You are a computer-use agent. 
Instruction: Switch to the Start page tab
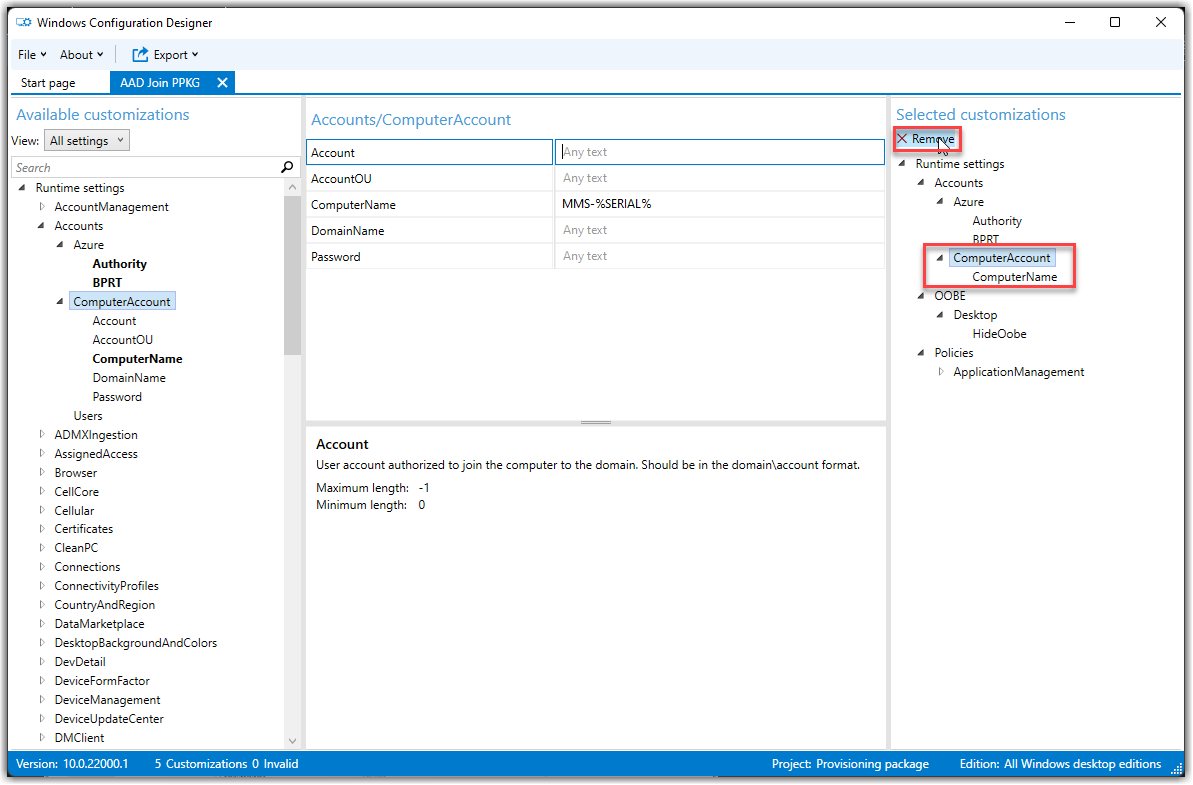coord(48,83)
